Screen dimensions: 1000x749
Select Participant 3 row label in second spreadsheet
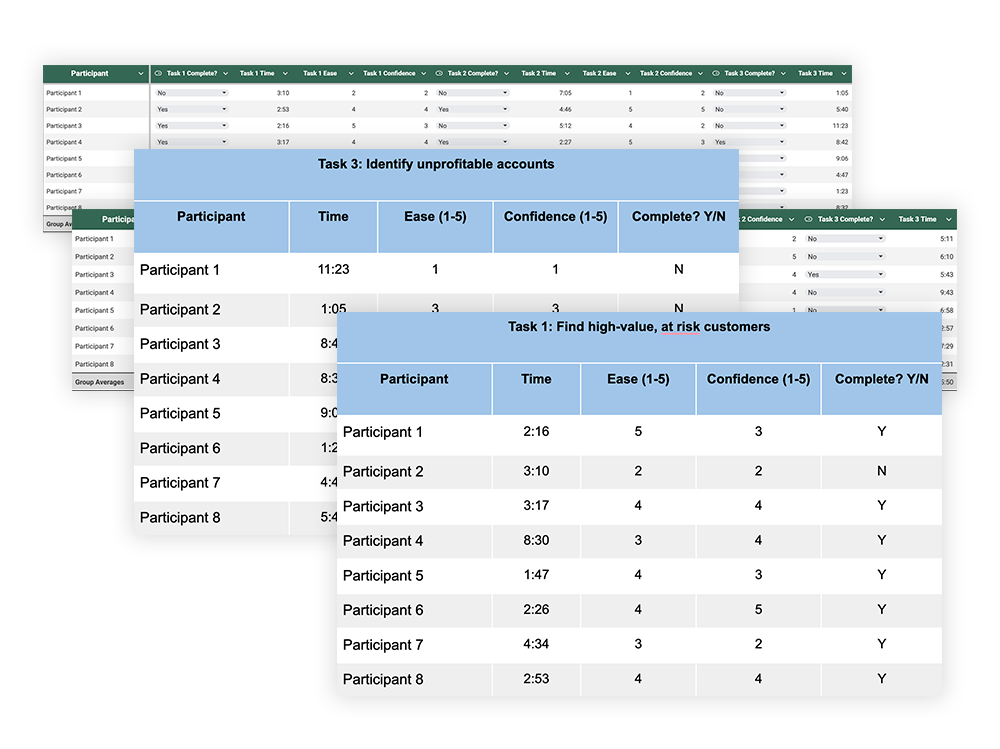[94, 274]
